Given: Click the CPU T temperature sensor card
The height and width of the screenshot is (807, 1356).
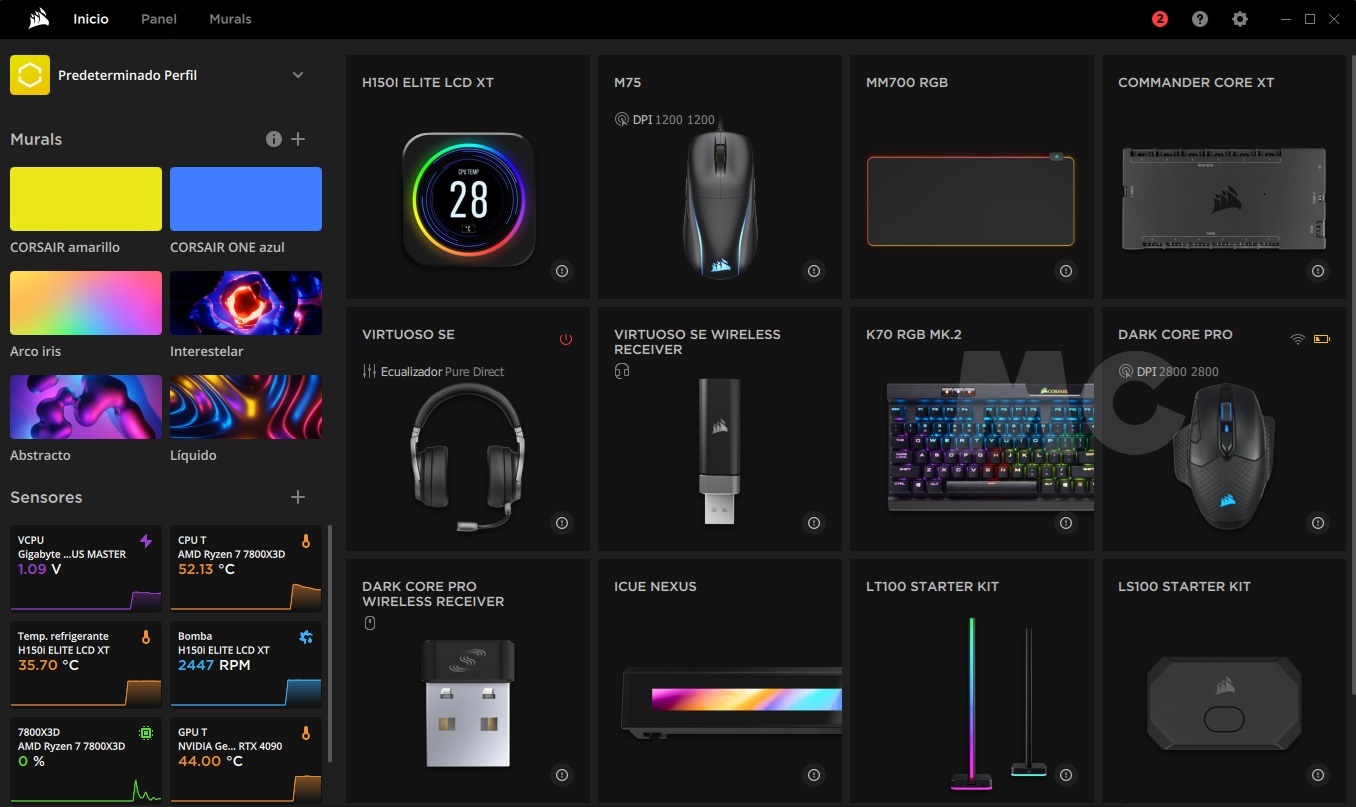Looking at the screenshot, I should [x=246, y=568].
